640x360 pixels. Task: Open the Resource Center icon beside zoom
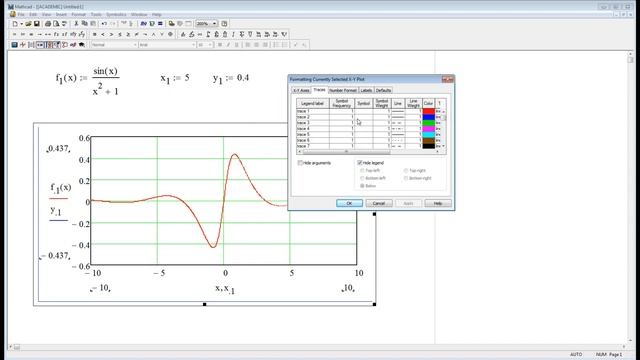tap(224, 24)
